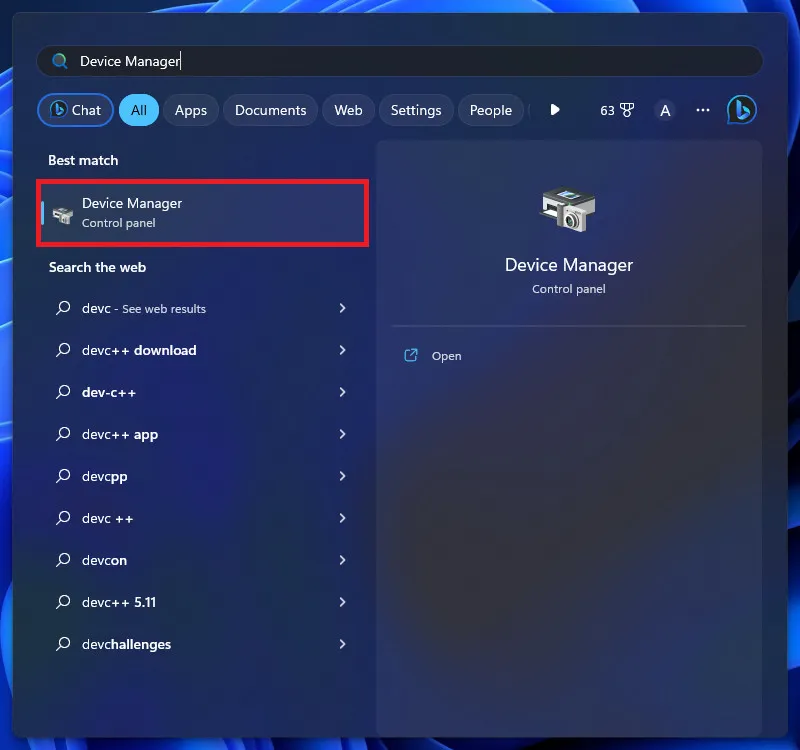Open the 63 rewards points trophy

coord(617,110)
